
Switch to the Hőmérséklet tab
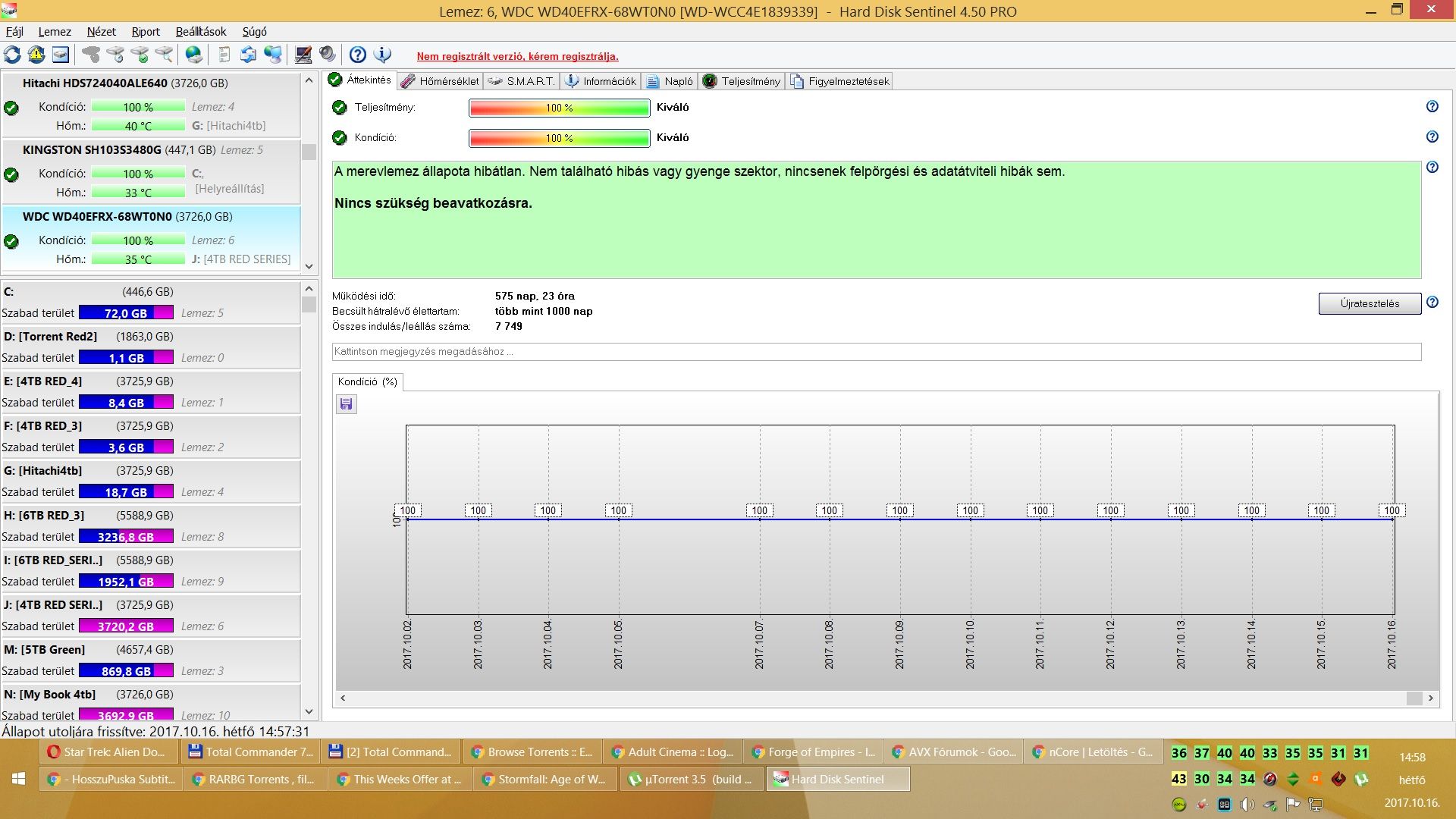point(441,81)
